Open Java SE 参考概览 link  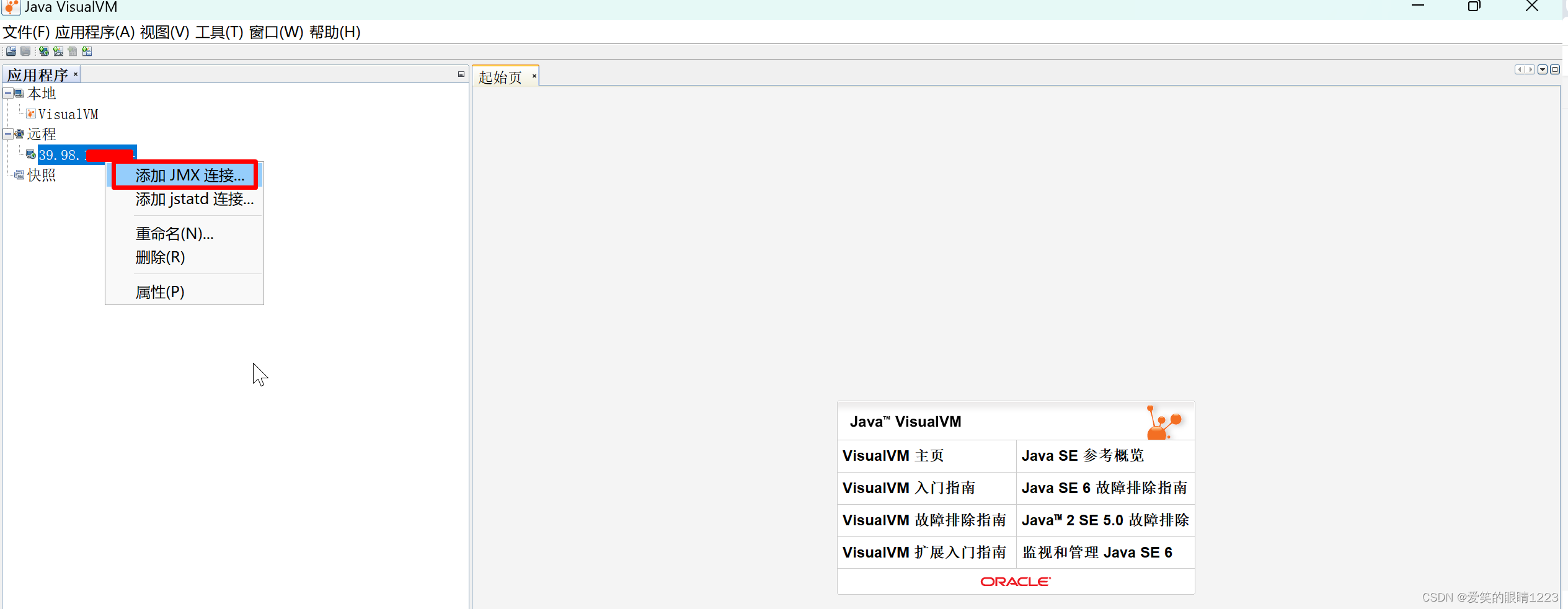tap(1083, 456)
